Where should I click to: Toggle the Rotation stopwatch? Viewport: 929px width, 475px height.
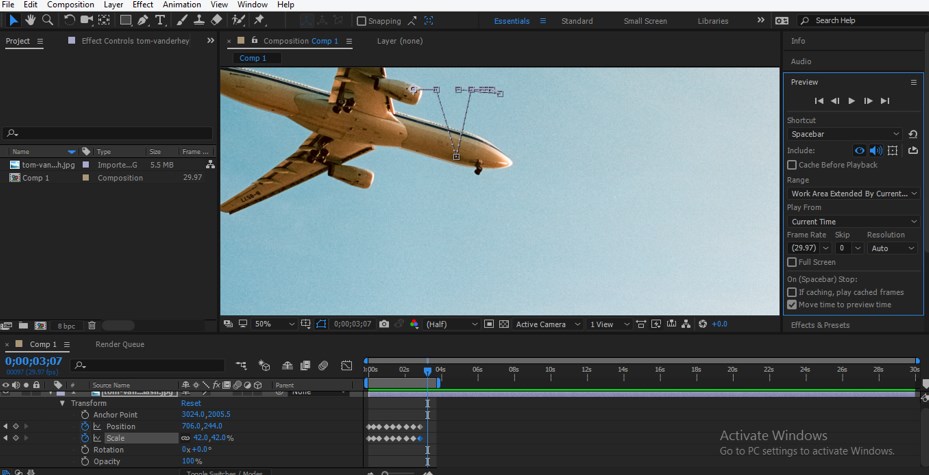[x=85, y=450]
